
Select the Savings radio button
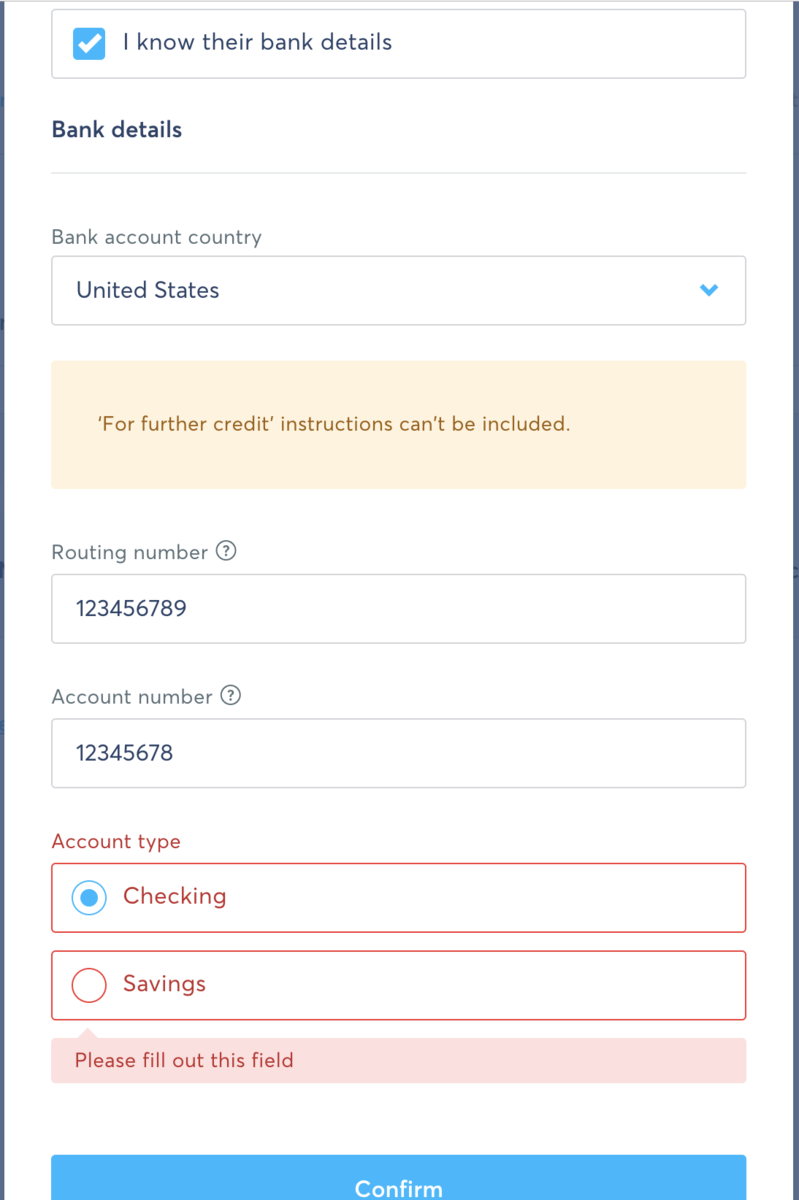coord(89,985)
